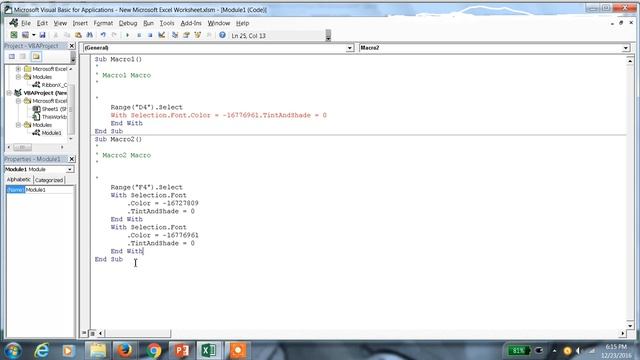
Task: Open the Help menu
Action: coord(242,23)
